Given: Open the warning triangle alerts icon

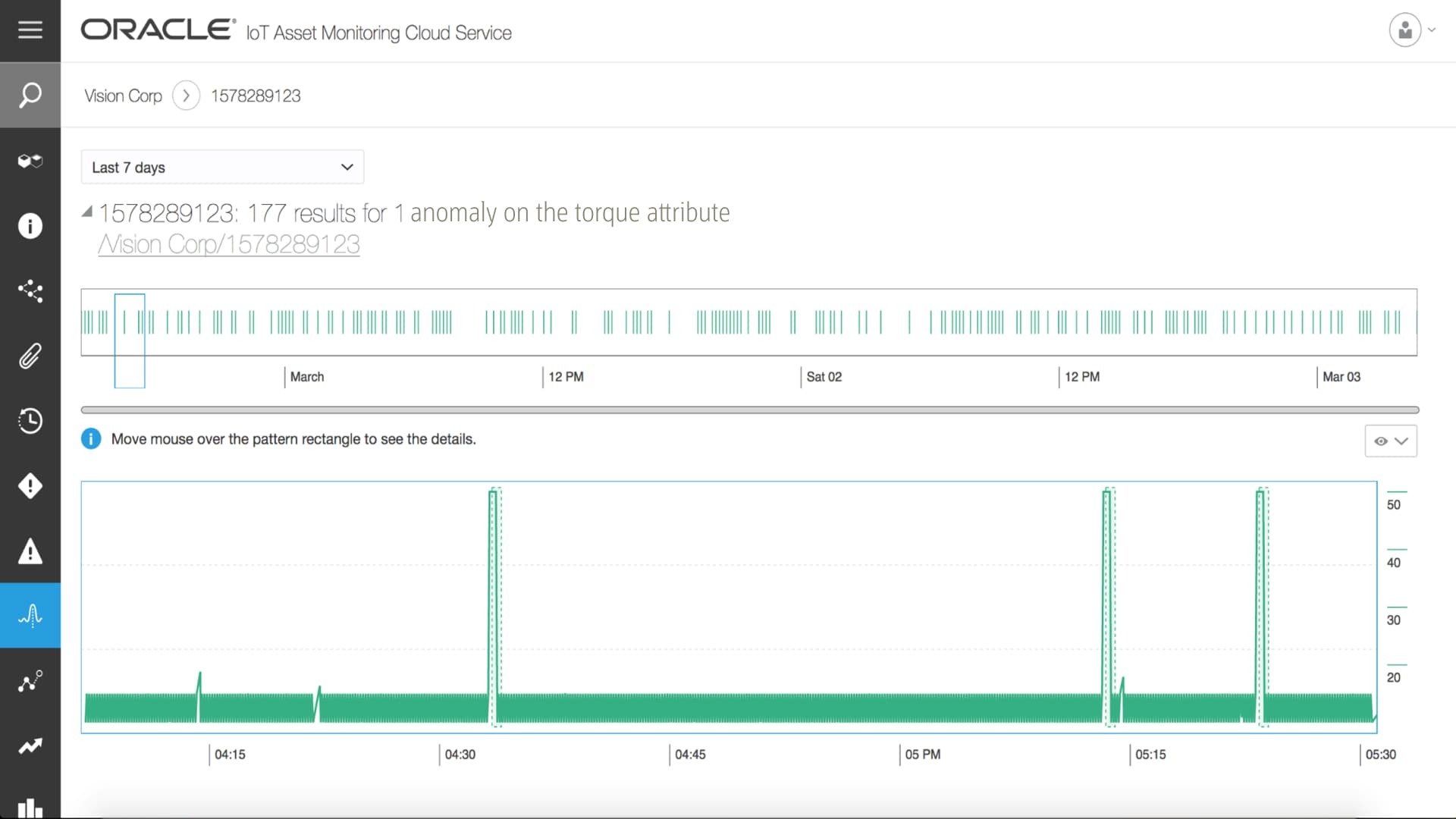Looking at the screenshot, I should tap(30, 551).
